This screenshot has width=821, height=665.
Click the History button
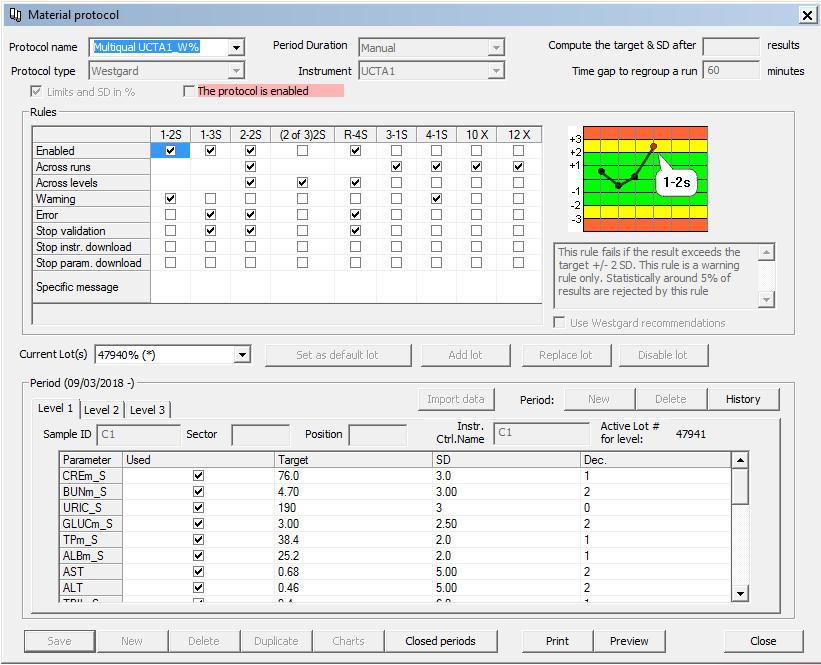(x=743, y=400)
